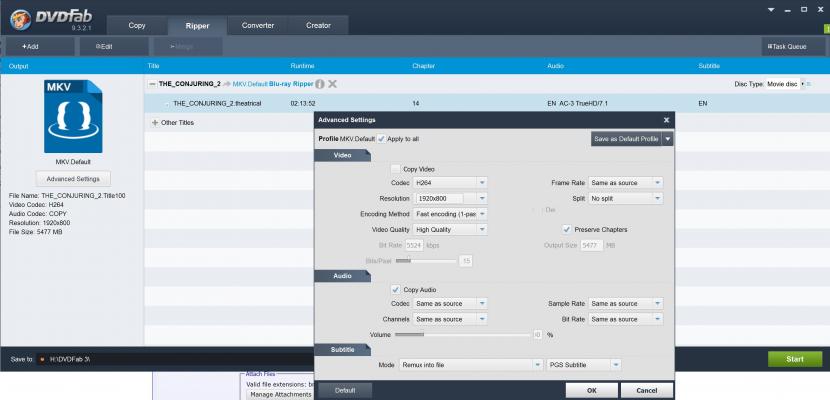Adjust the audio Volume slider
Screen dimensions: 830x400
point(424,334)
